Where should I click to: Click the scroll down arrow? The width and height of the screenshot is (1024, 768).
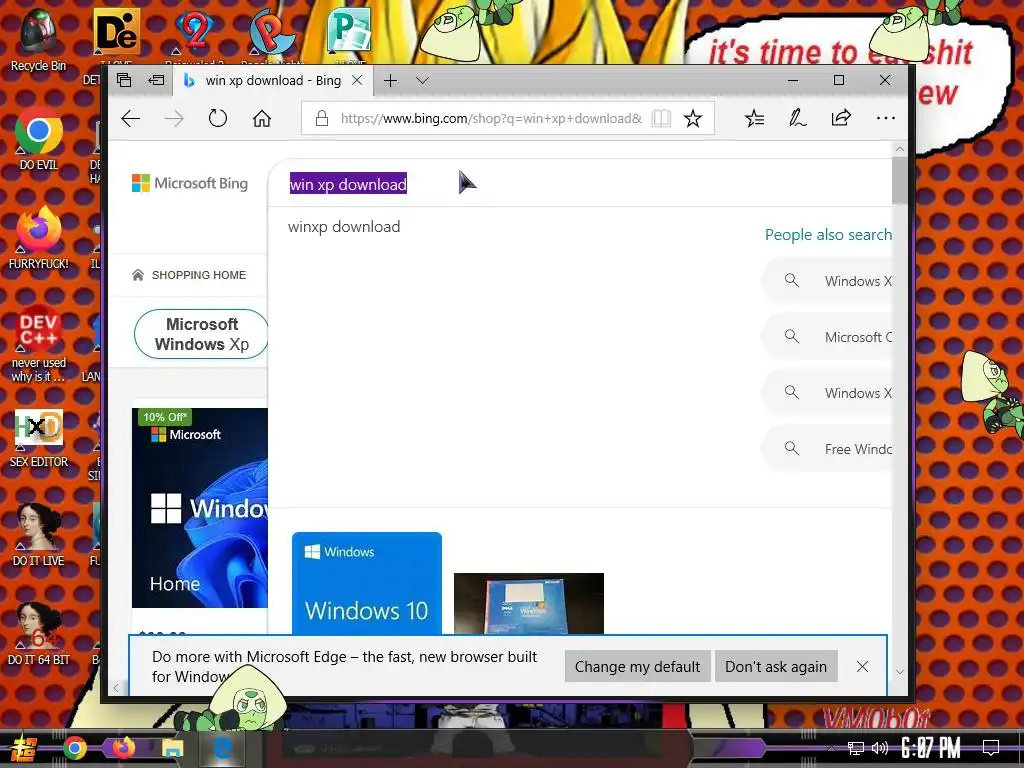tap(899, 672)
